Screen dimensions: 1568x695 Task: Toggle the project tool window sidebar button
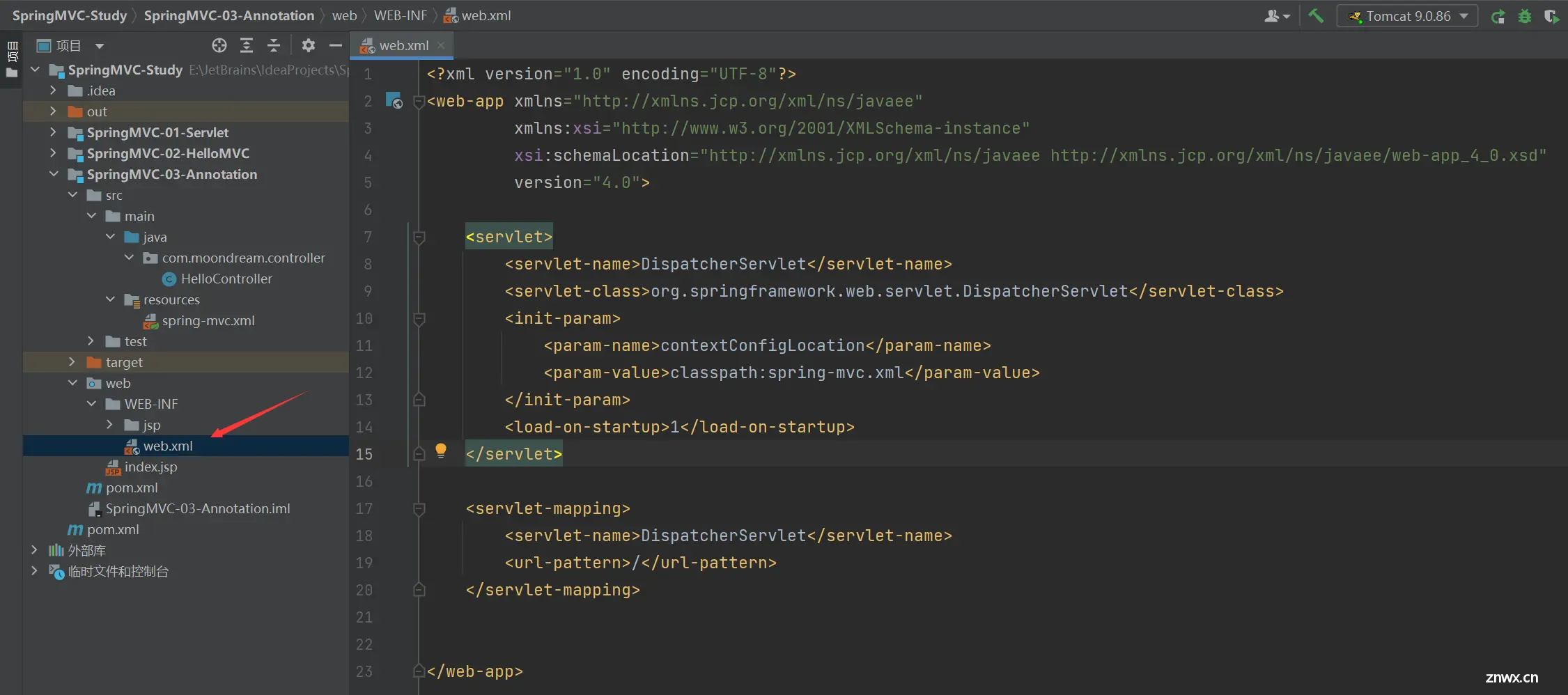point(12,59)
